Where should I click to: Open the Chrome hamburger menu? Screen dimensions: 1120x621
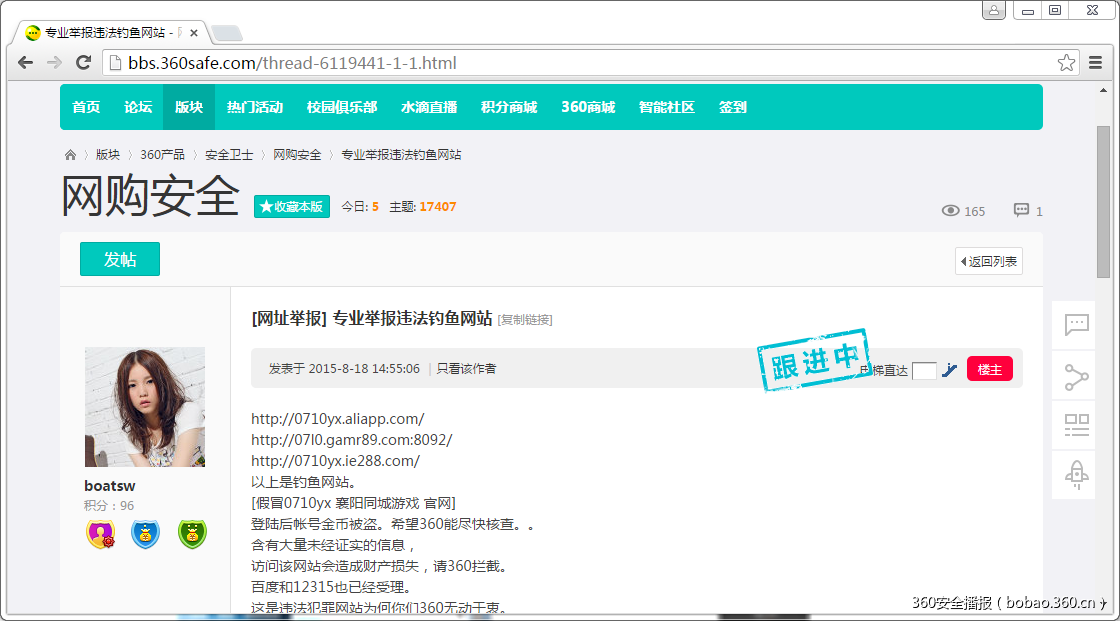click(1096, 62)
